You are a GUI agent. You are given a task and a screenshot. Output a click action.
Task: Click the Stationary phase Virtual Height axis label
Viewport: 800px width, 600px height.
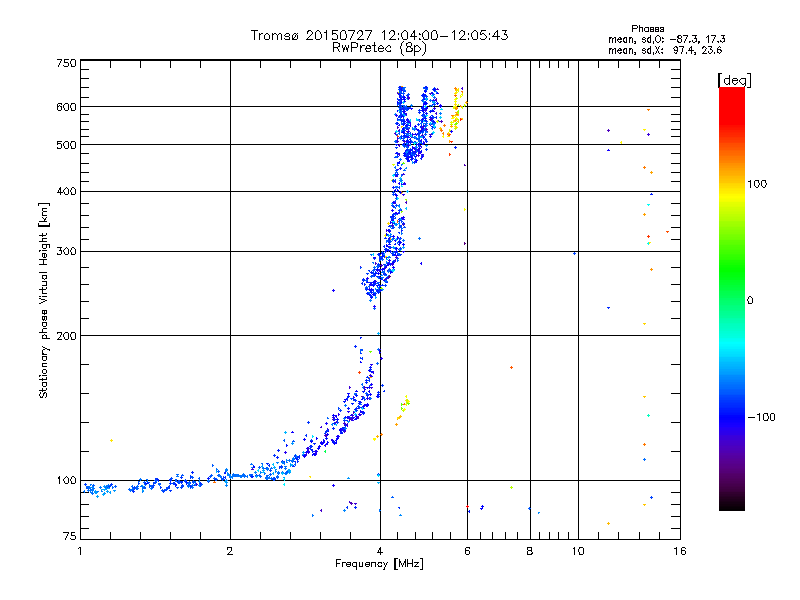click(x=44, y=301)
